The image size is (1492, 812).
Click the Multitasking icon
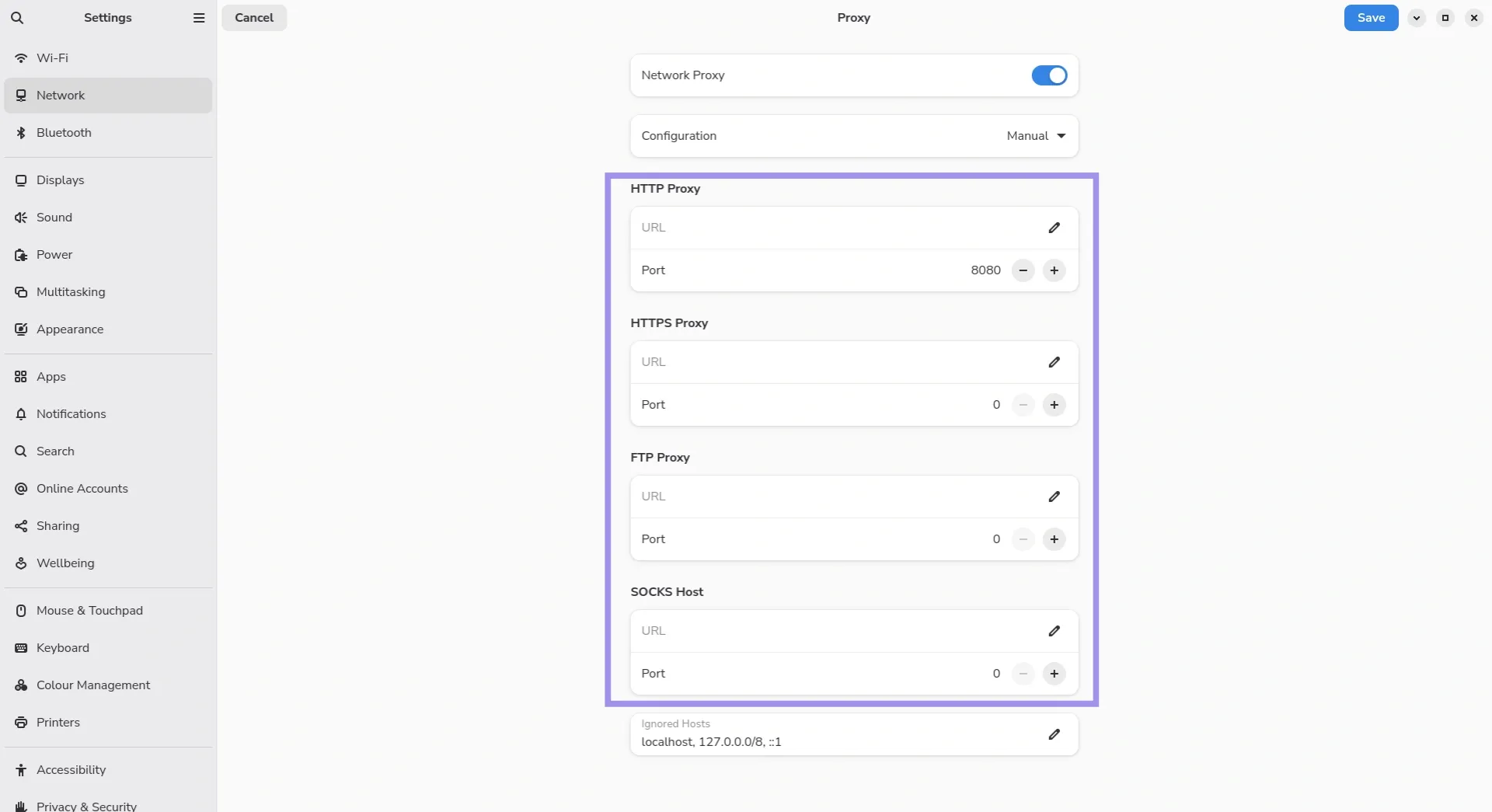click(21, 292)
